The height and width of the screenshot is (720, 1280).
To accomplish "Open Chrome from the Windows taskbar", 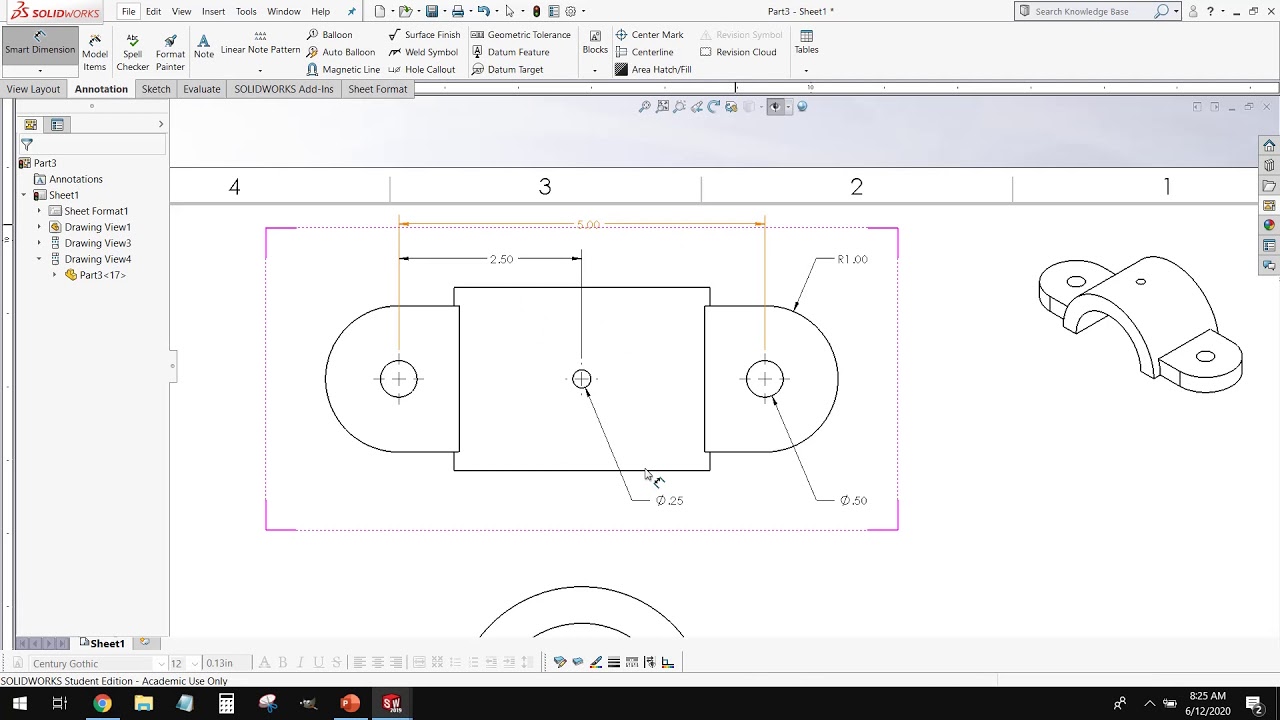I will pos(102,703).
